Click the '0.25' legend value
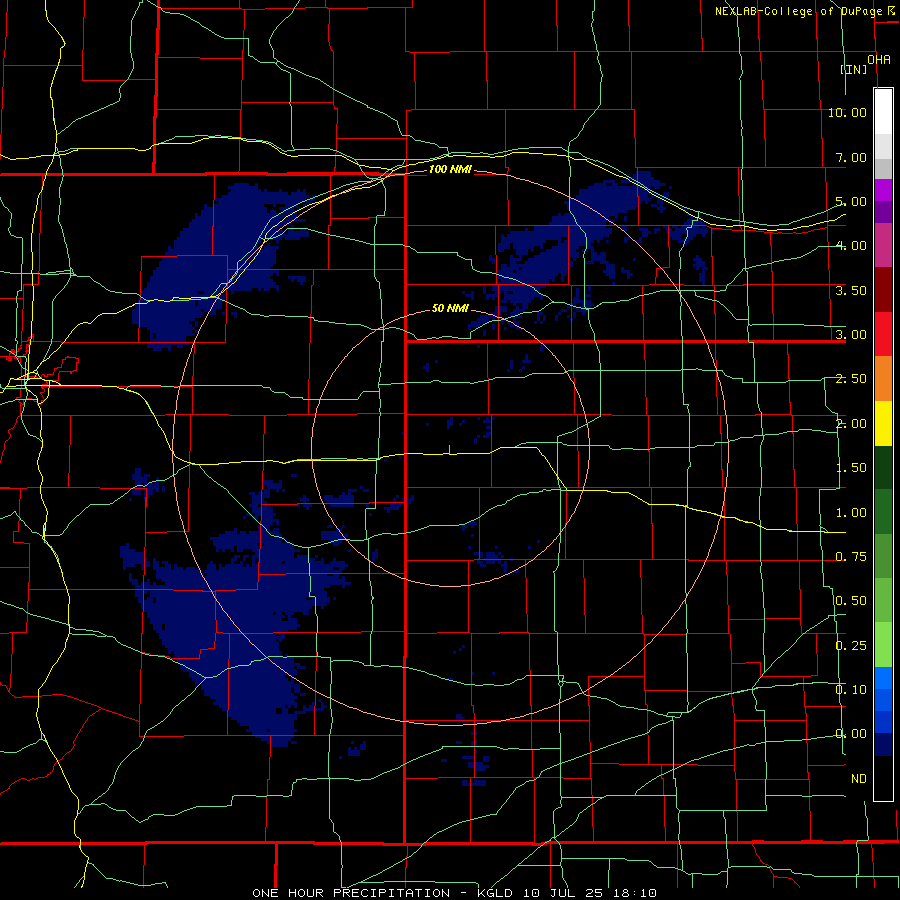 (851, 646)
